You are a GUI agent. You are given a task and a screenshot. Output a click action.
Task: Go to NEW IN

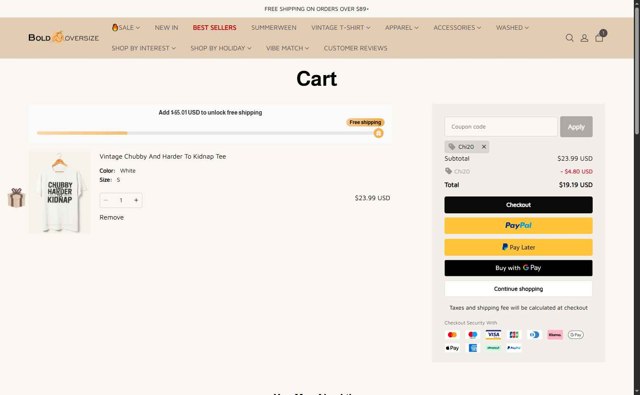coord(166,27)
